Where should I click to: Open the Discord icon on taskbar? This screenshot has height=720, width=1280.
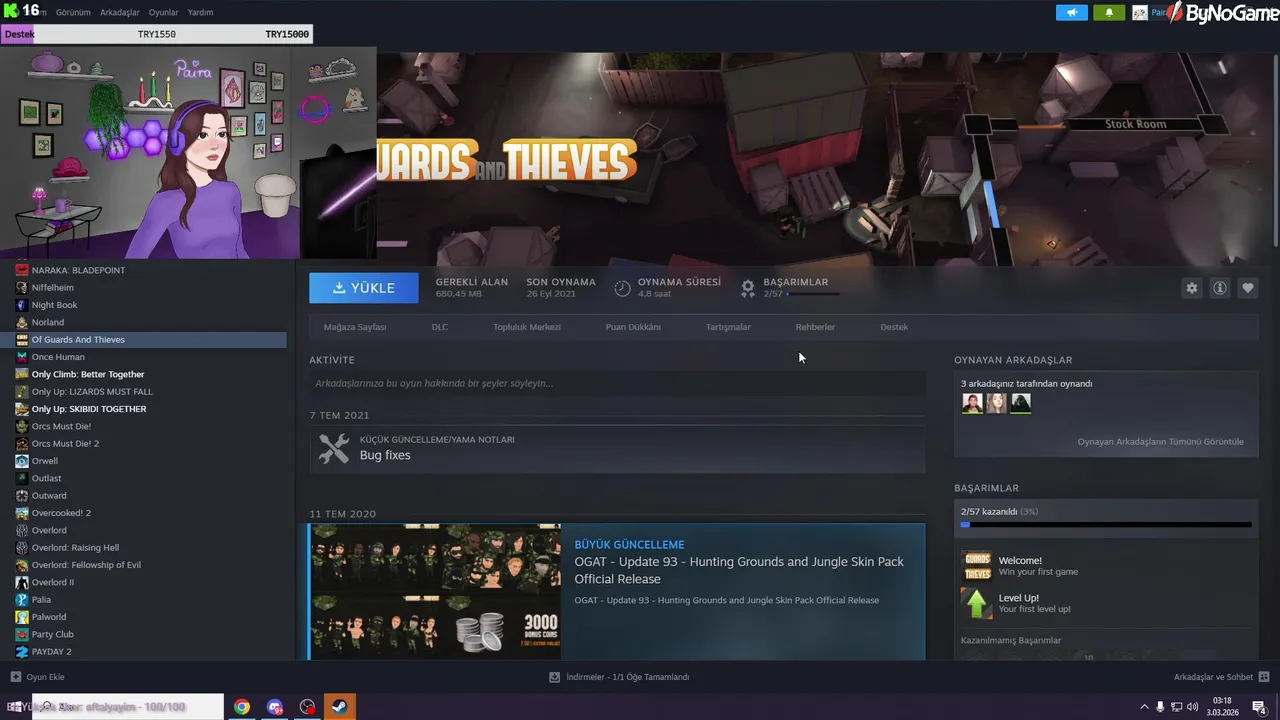click(275, 707)
